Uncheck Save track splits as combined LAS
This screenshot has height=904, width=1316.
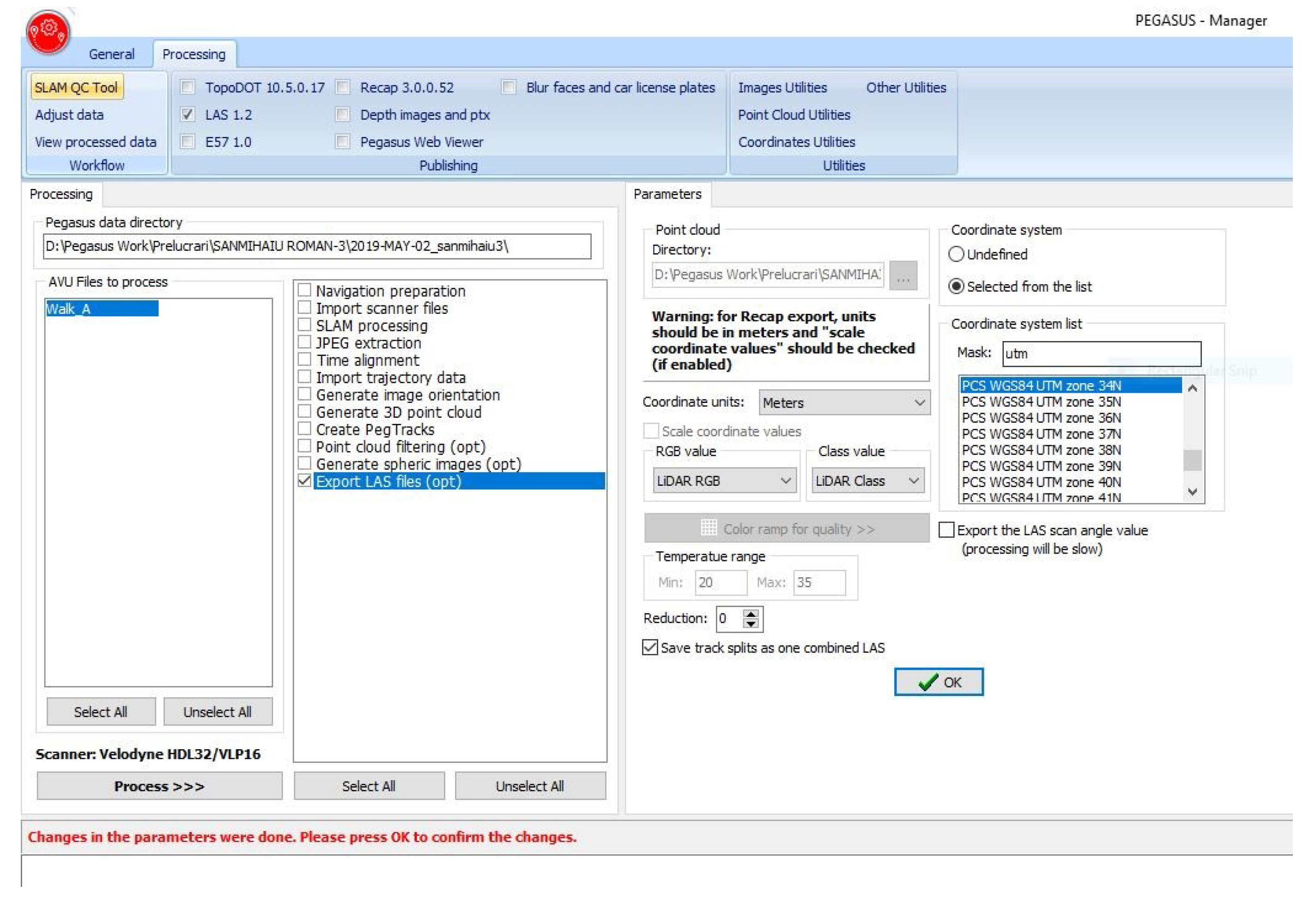tap(650, 647)
